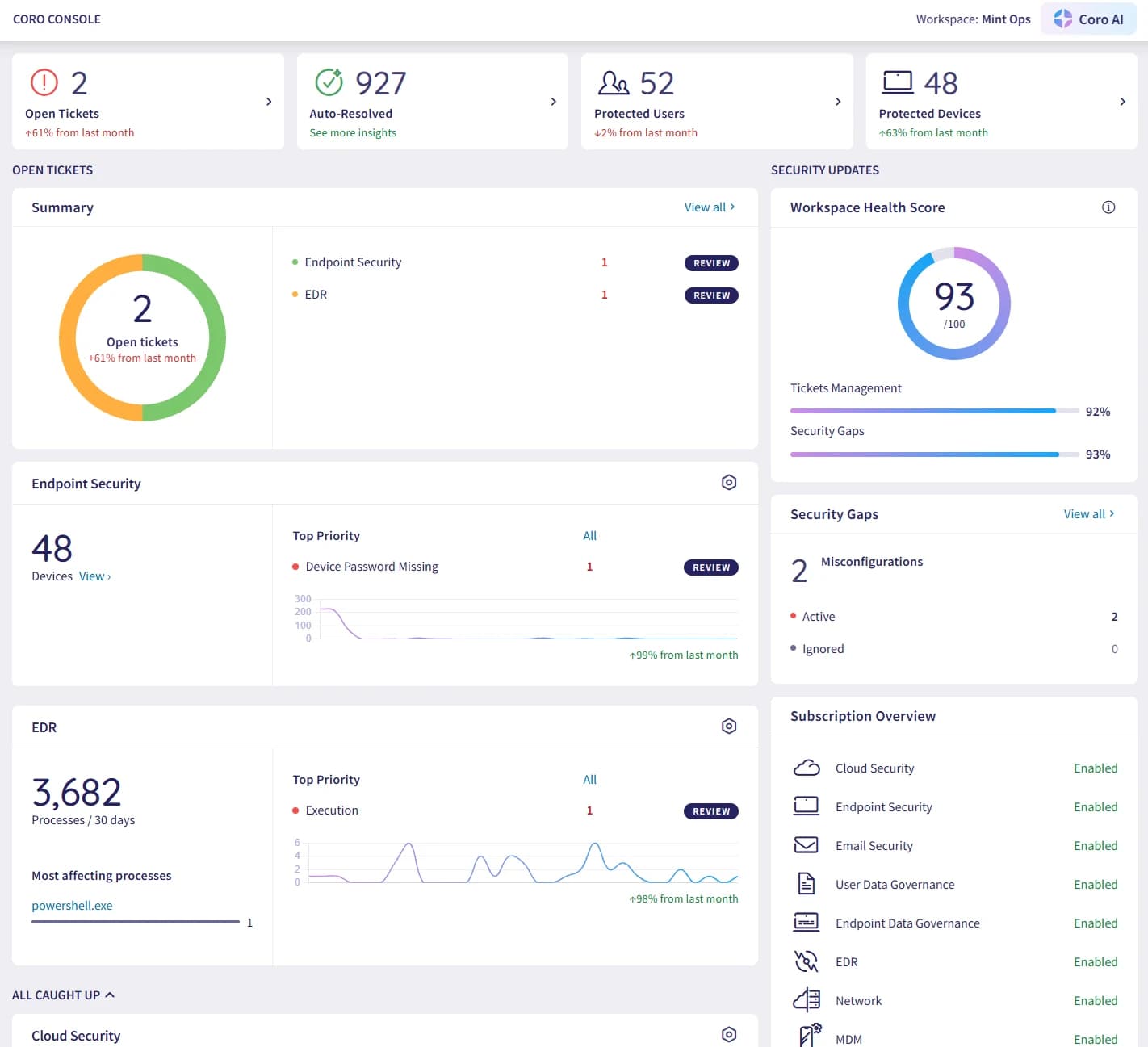
Task: Click powershell.exe process usage bar
Action: [136, 922]
